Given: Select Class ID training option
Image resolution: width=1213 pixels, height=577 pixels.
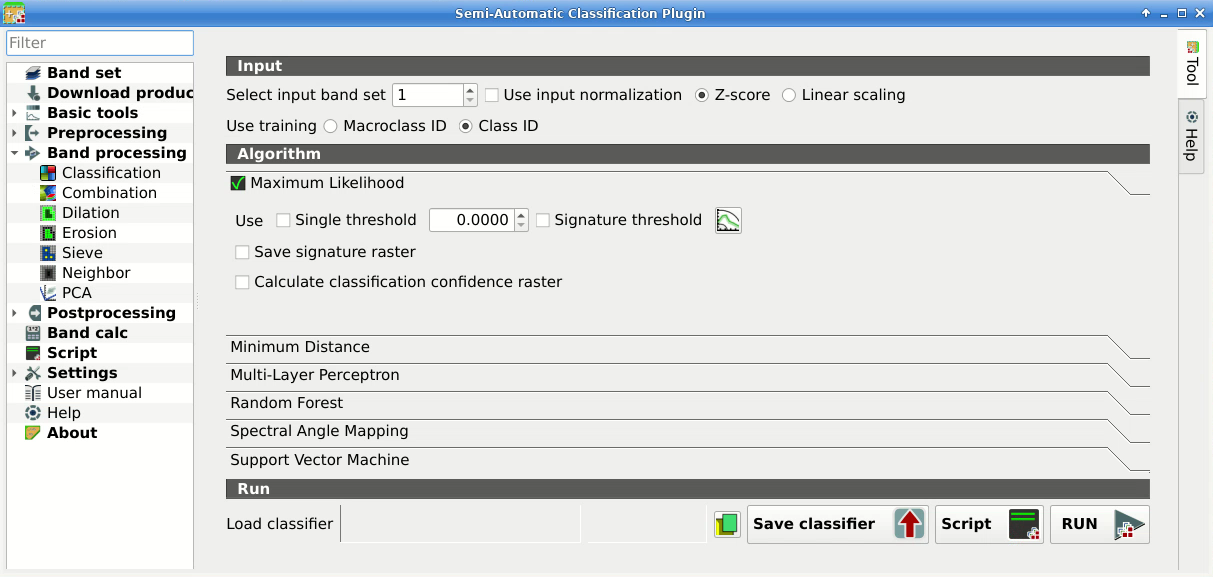Looking at the screenshot, I should pyautogui.click(x=466, y=126).
